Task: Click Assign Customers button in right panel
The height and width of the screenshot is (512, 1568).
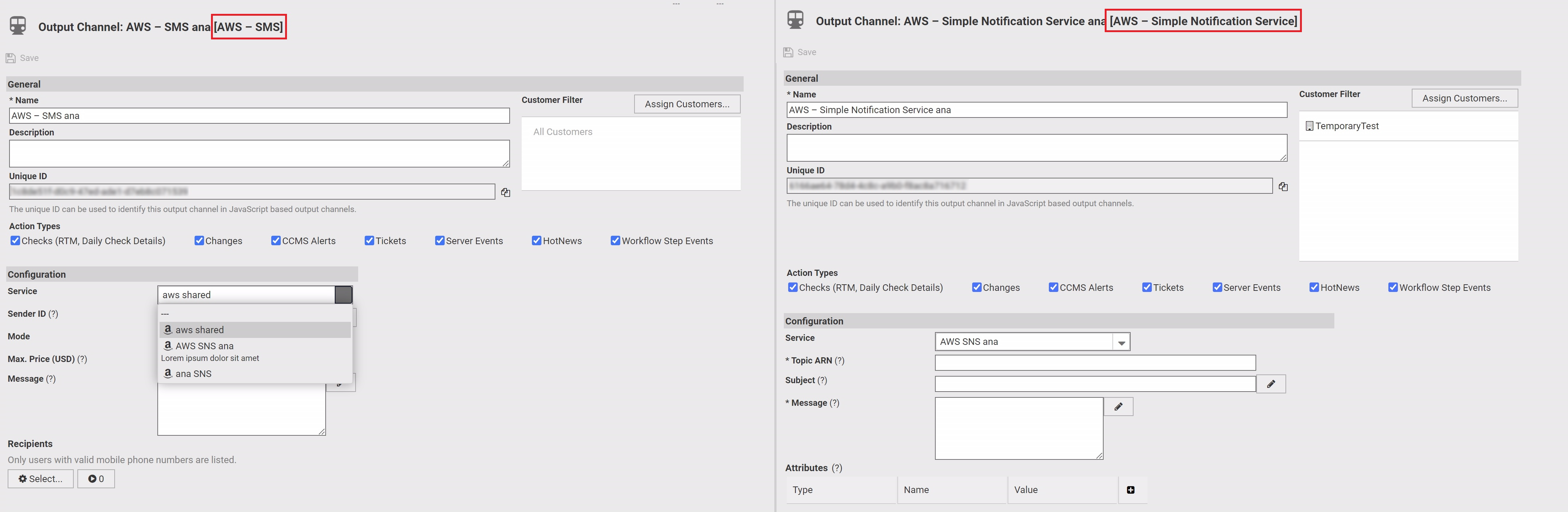Action: (1465, 98)
